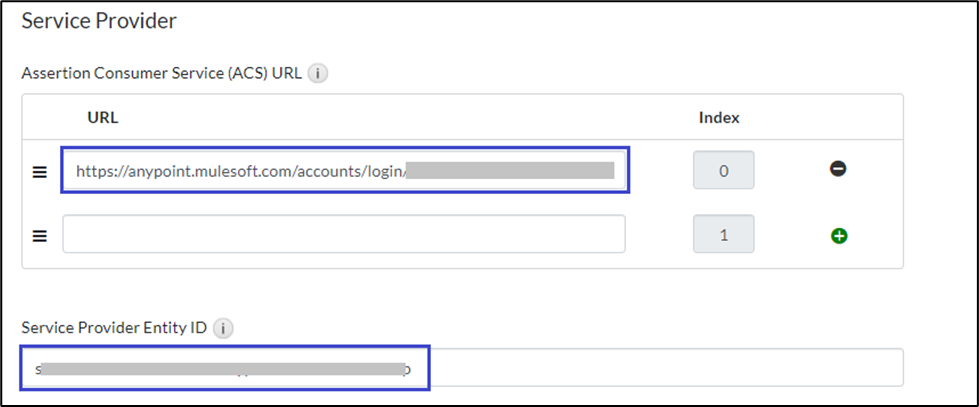Click the info icon beside ACS URL label
The height and width of the screenshot is (407, 979).
click(x=318, y=73)
